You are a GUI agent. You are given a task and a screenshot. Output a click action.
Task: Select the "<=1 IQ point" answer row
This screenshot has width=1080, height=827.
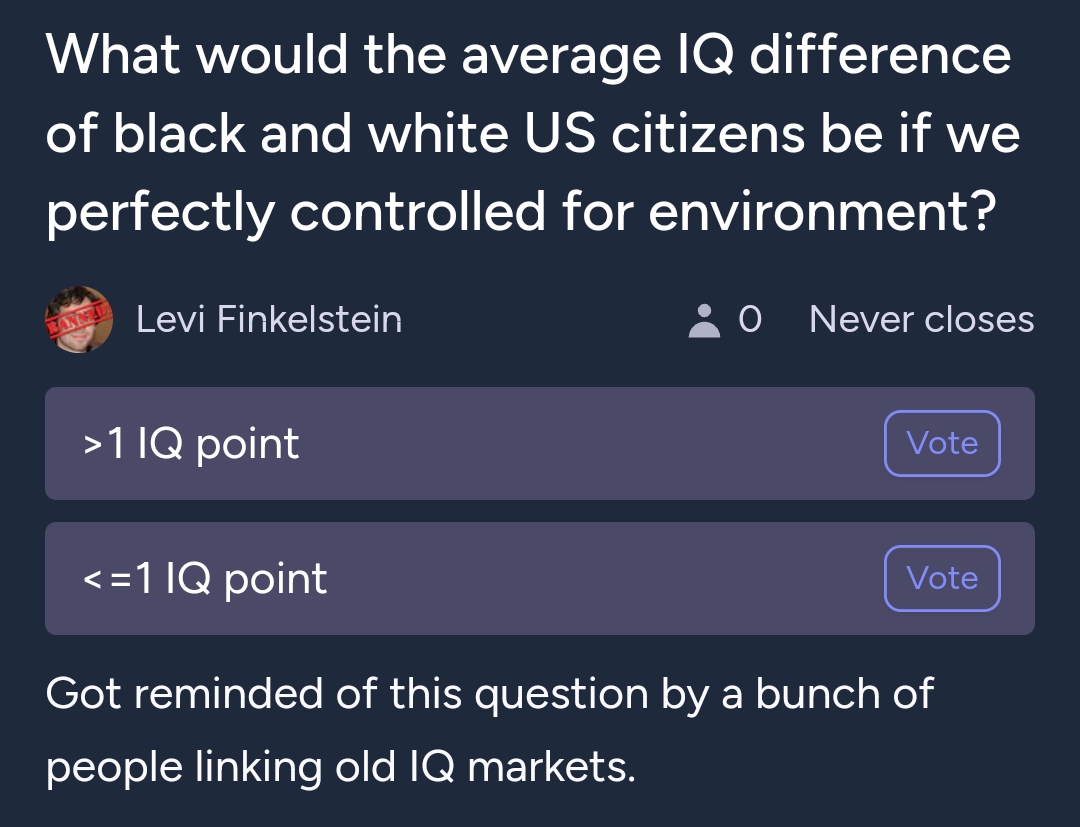coord(540,578)
